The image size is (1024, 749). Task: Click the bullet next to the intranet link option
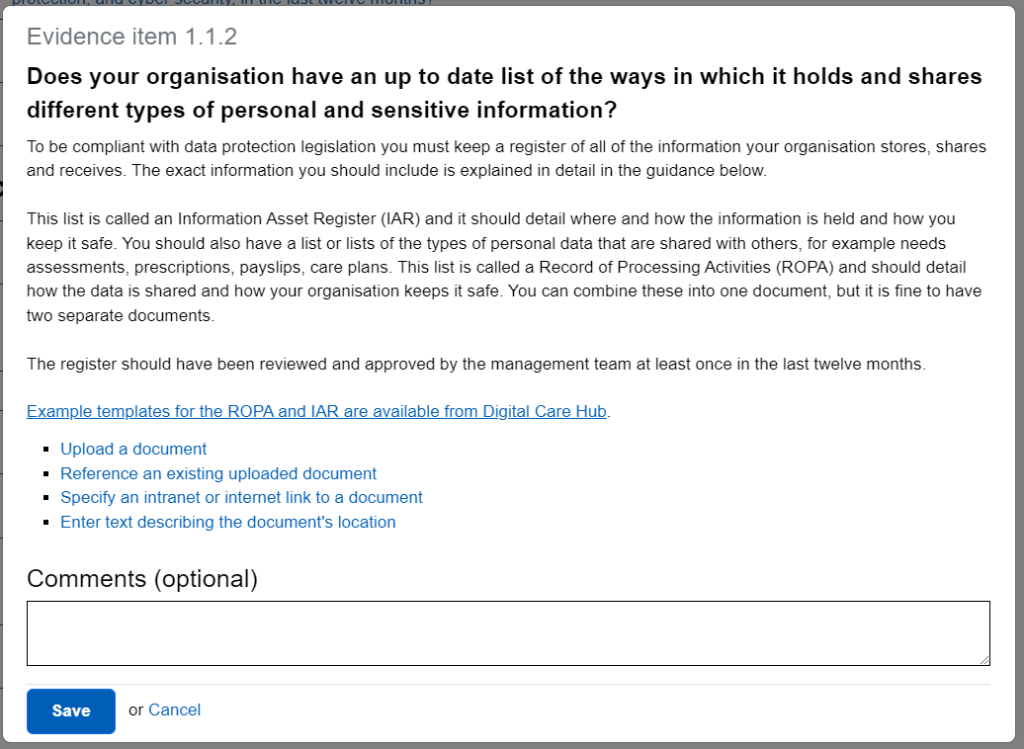point(47,497)
